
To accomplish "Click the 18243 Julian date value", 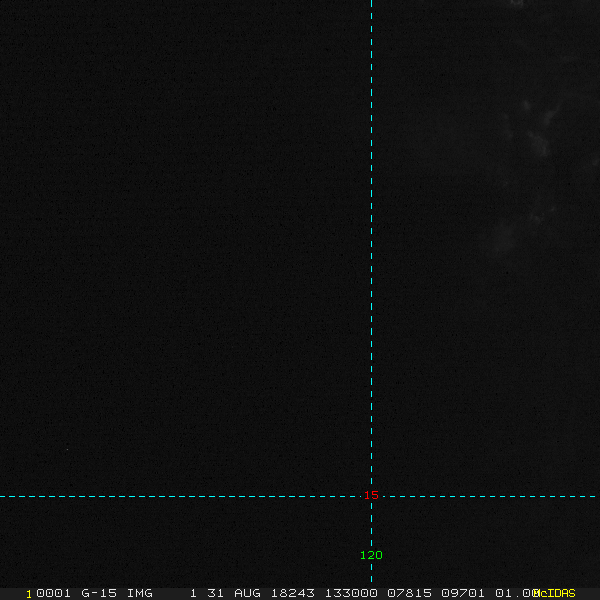I will [x=293, y=593].
